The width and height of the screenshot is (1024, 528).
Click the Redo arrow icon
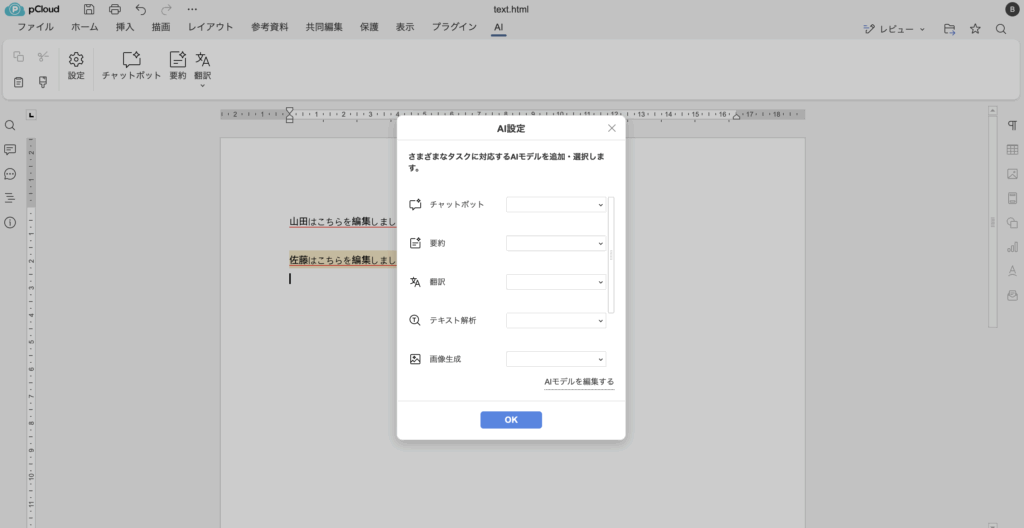167,9
